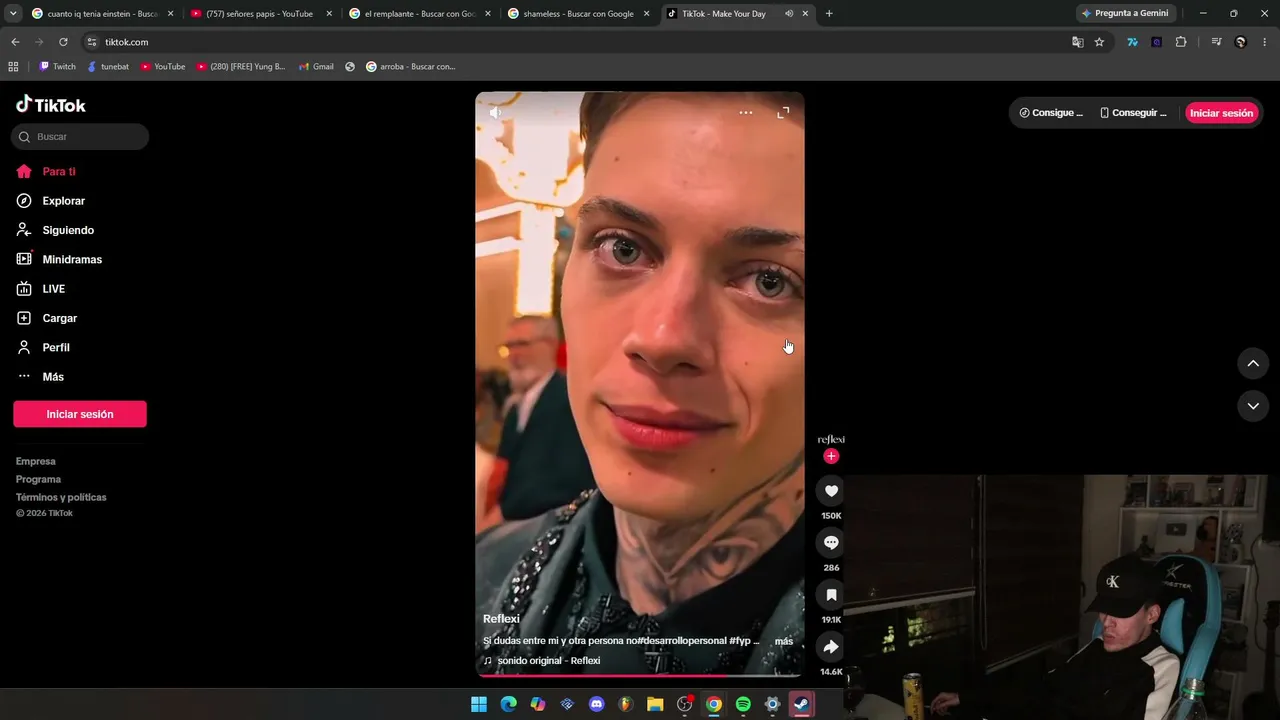Viewport: 1280px width, 720px height.
Task: Click the TikTok logo
Action: 51,105
